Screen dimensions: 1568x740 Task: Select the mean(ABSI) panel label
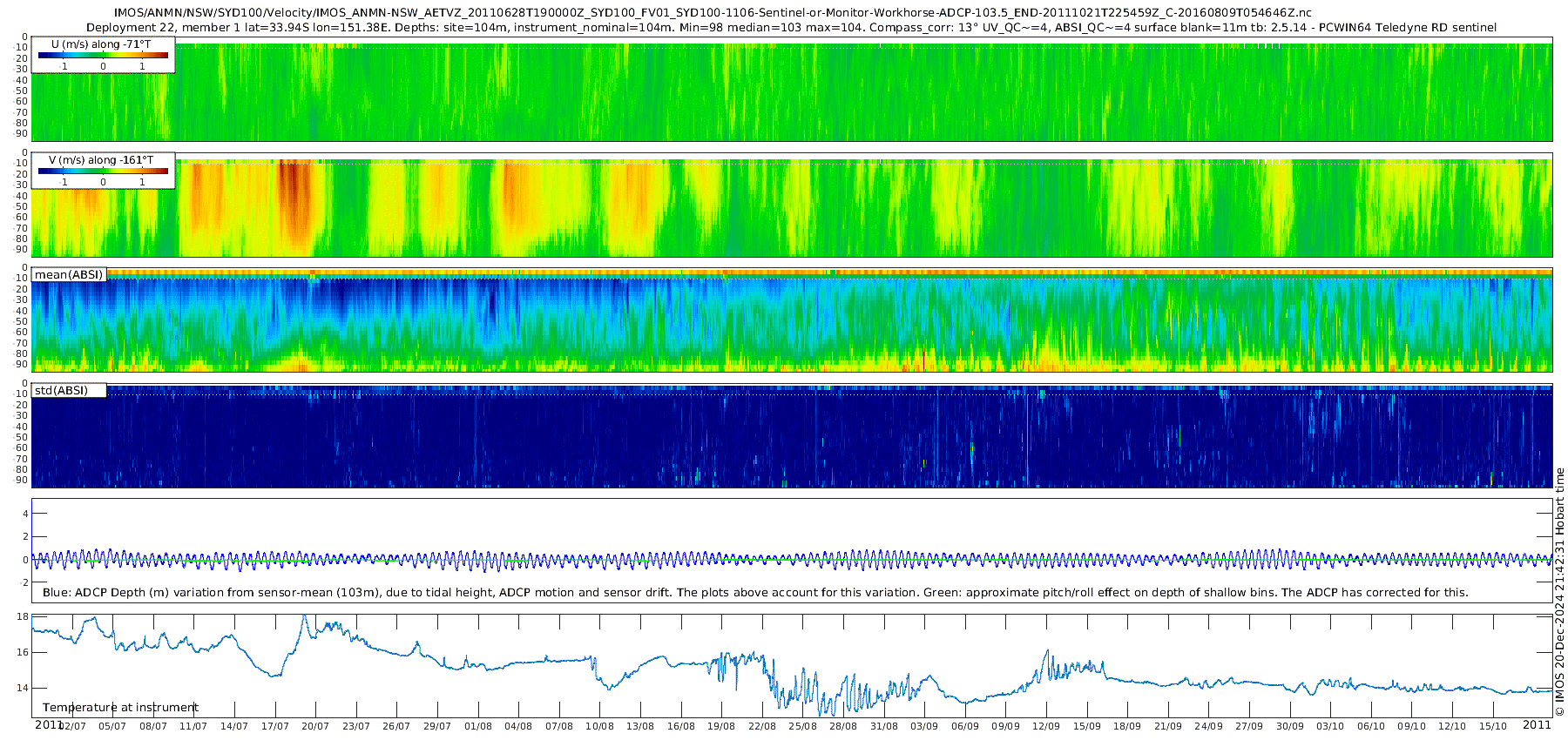point(69,275)
